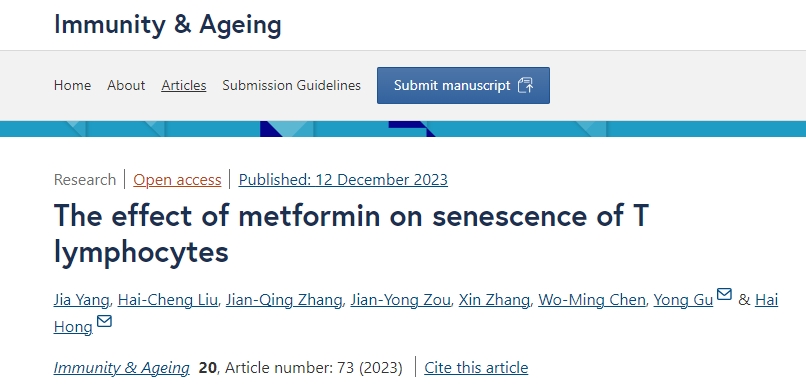Open the Home menu item
The width and height of the screenshot is (806, 387).
coord(72,85)
